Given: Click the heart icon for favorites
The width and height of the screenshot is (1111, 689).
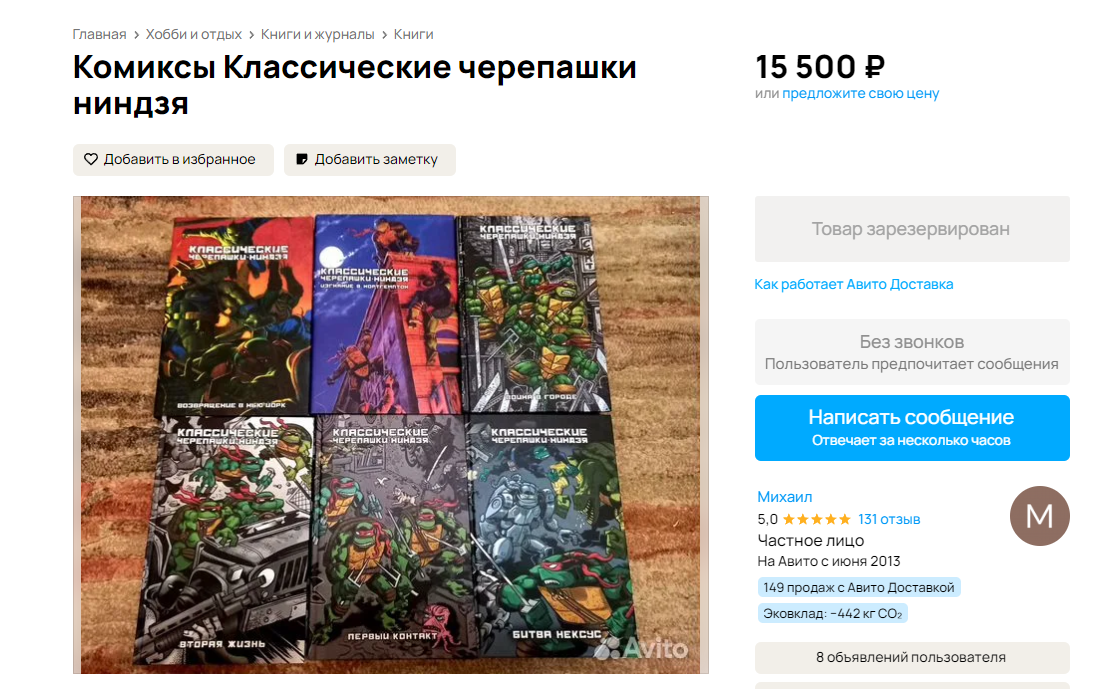Looking at the screenshot, I should pos(91,159).
